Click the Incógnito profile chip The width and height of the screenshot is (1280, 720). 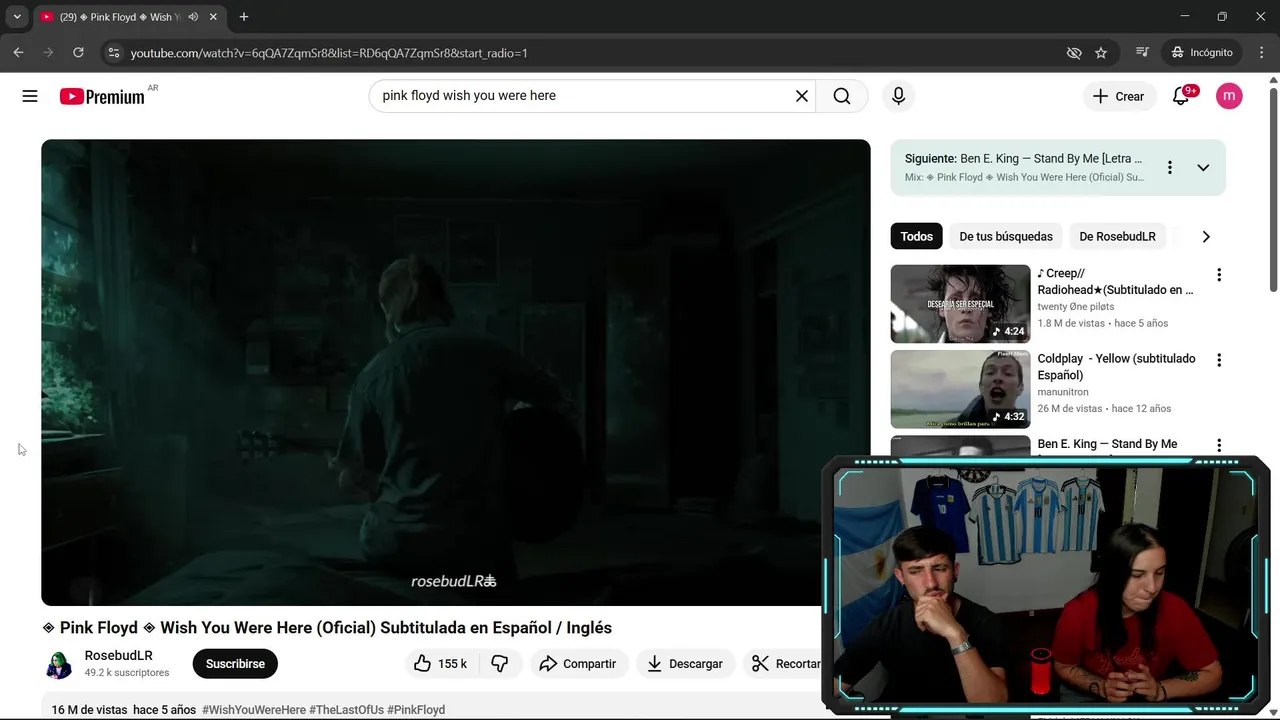(1203, 52)
